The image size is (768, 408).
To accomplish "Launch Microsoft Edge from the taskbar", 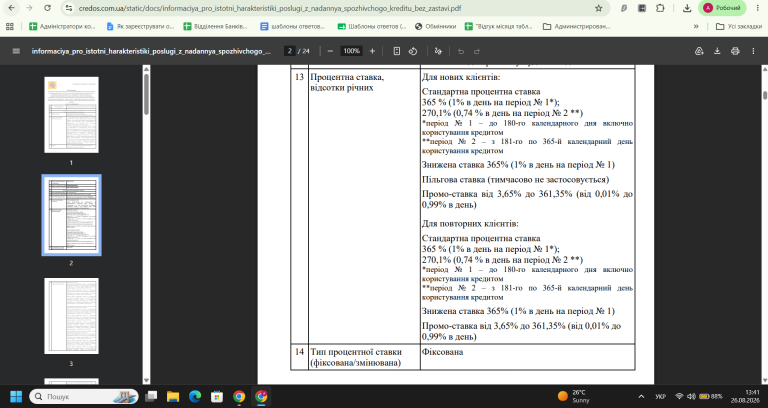I will (x=195, y=396).
